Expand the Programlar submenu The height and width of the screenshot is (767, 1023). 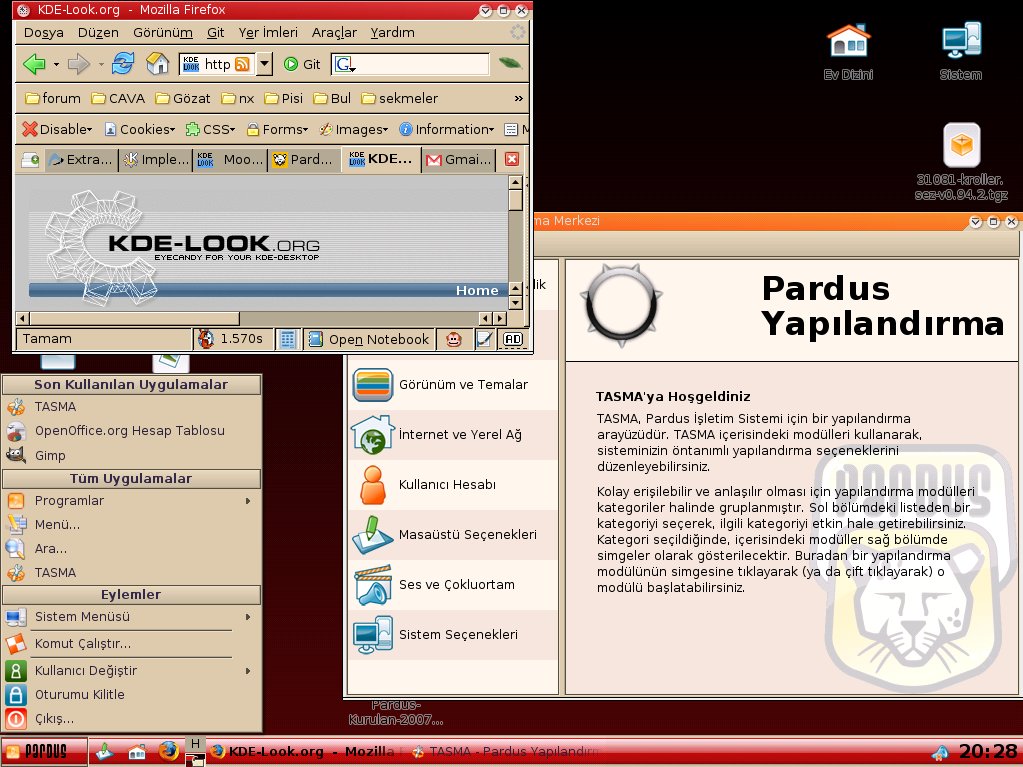[x=132, y=501]
